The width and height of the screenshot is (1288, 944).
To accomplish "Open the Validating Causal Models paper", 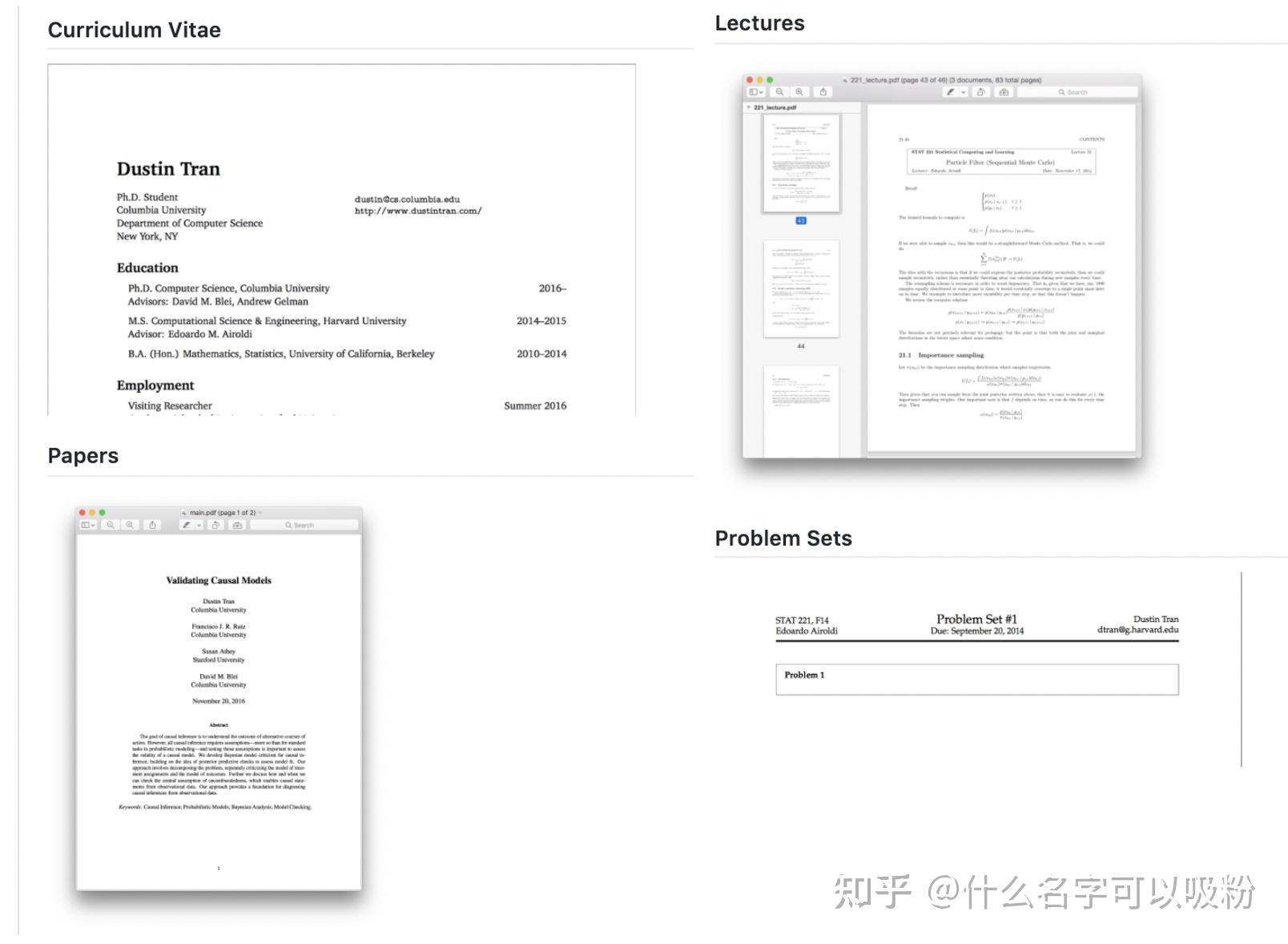I will tap(219, 580).
